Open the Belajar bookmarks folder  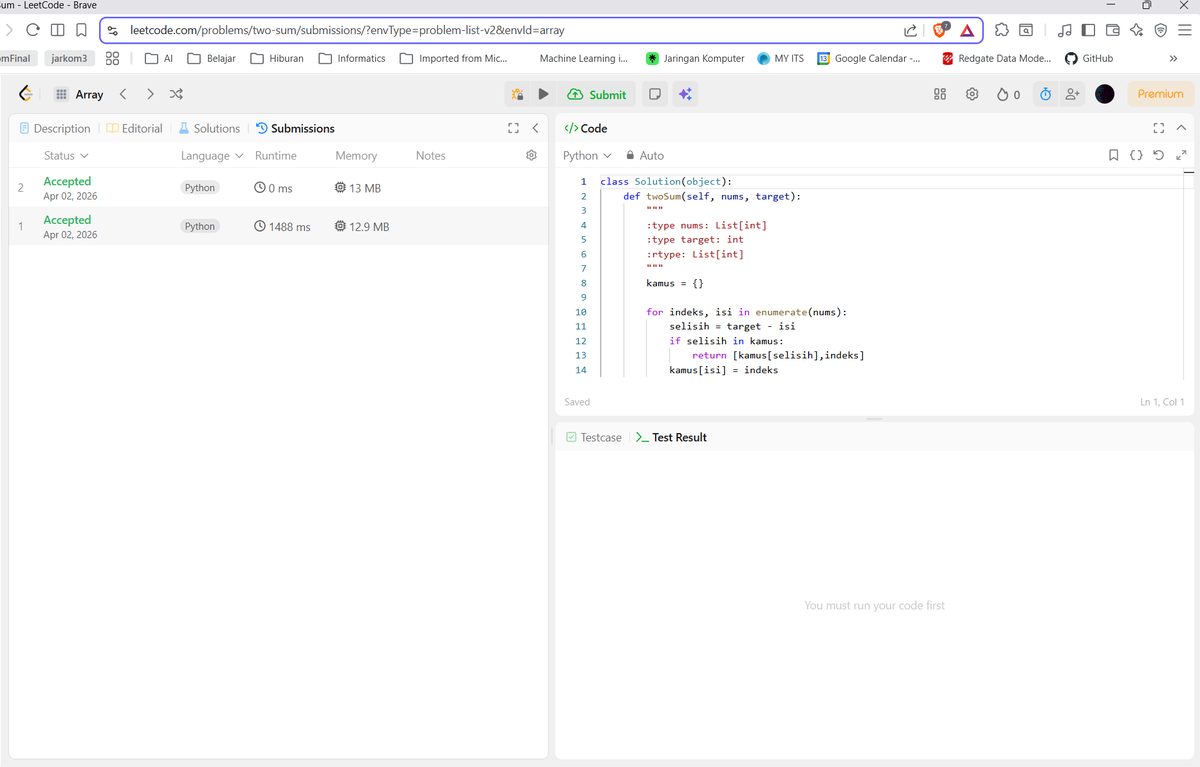[x=212, y=59]
